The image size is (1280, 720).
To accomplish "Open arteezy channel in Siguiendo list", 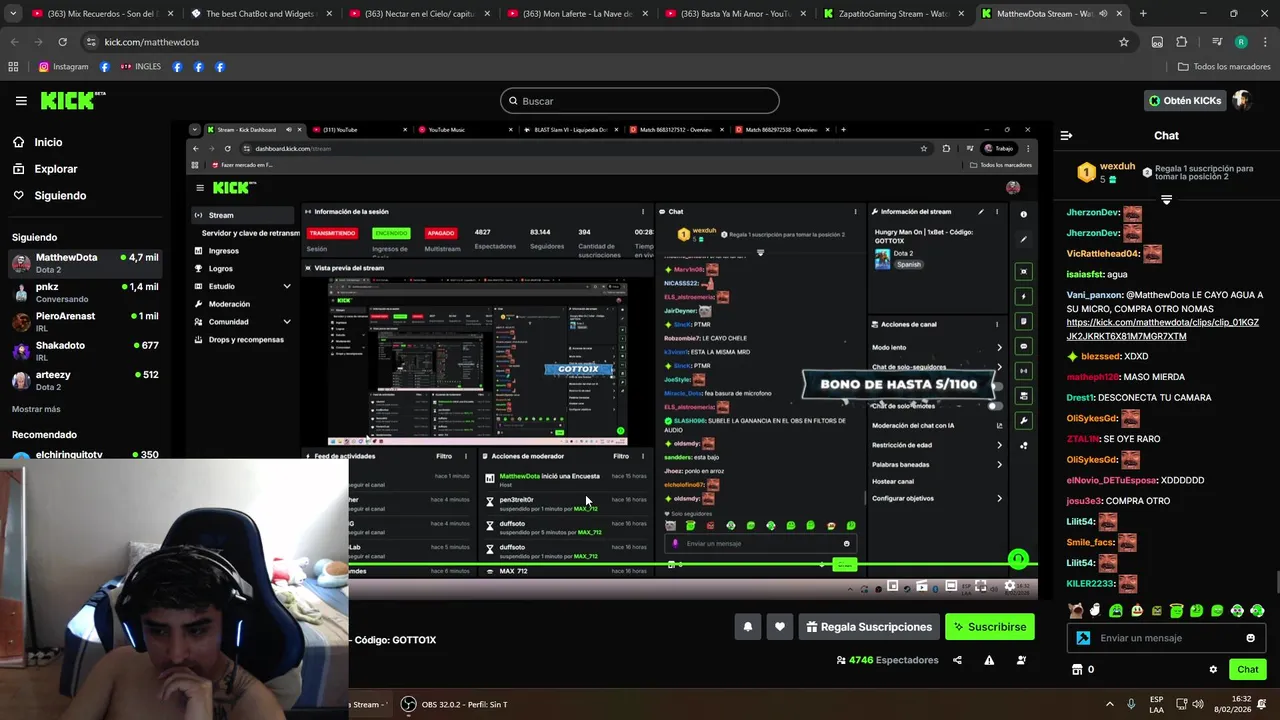I will pyautogui.click(x=85, y=380).
